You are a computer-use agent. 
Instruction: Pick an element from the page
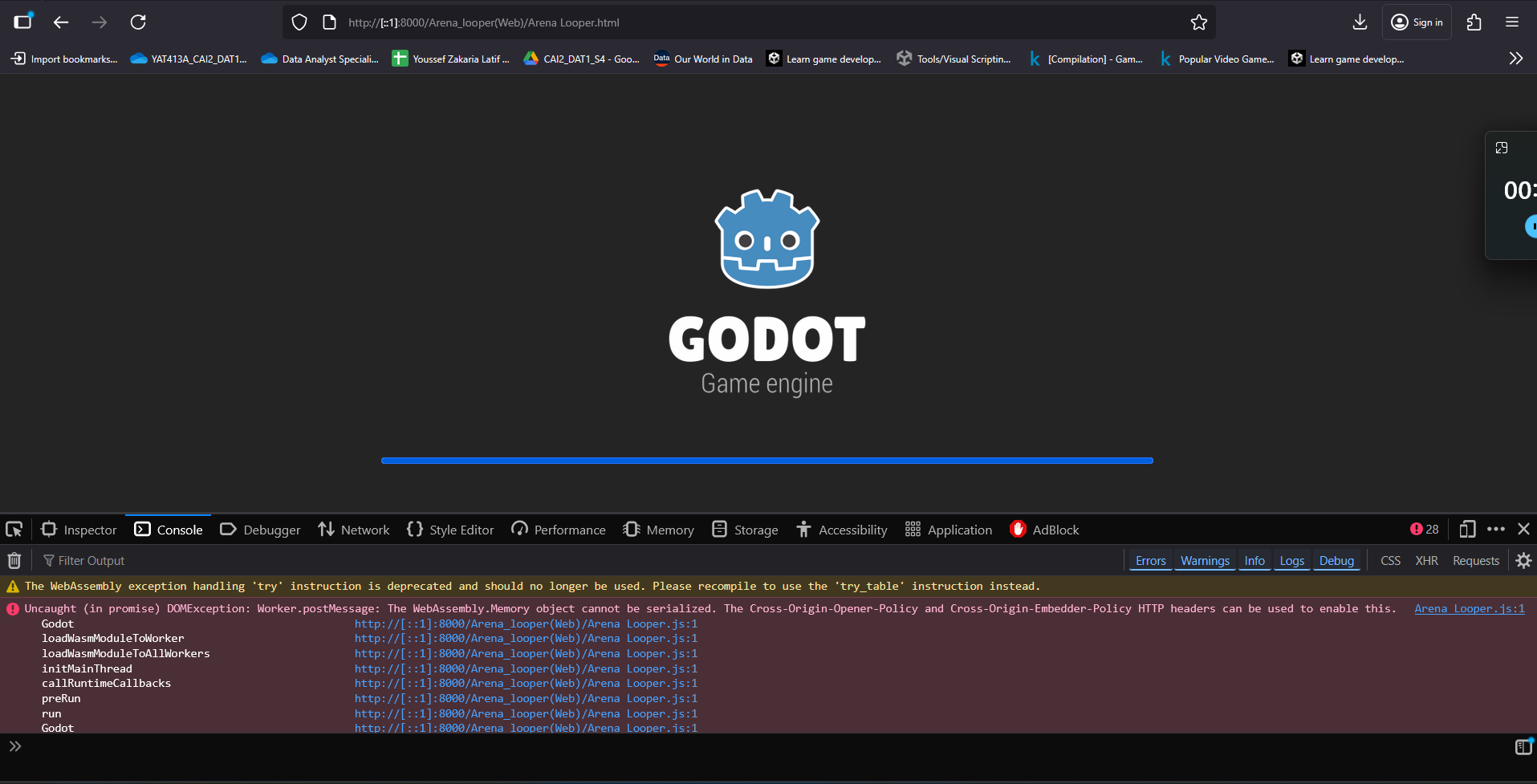tap(14, 530)
